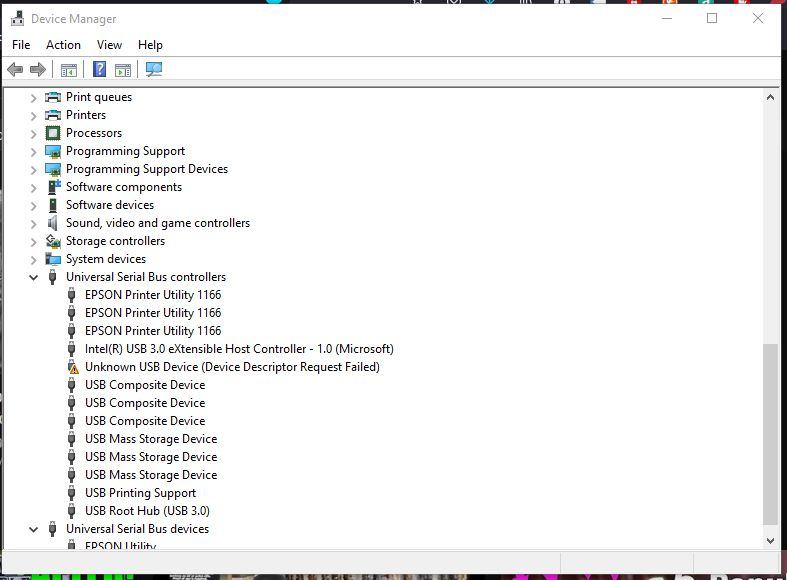This screenshot has height=580, width=787.
Task: Click the USB Root Hub plug icon
Action: (x=72, y=511)
